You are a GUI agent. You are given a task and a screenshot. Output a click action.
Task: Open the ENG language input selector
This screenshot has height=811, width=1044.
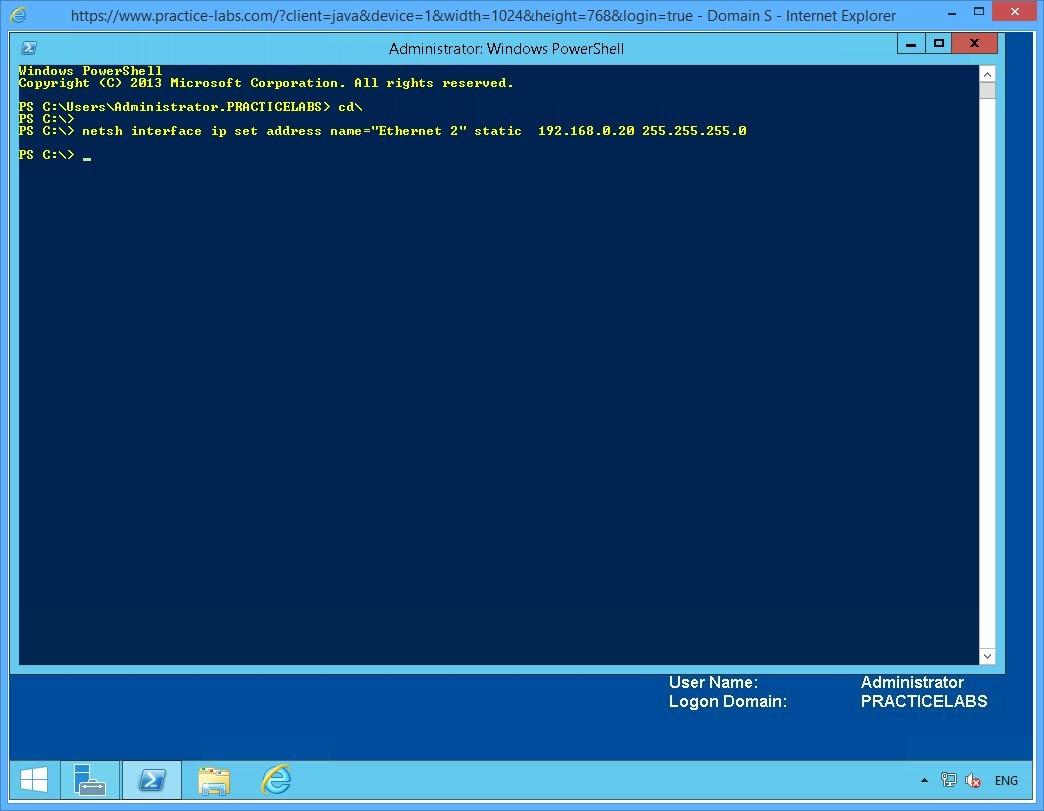pos(1006,779)
